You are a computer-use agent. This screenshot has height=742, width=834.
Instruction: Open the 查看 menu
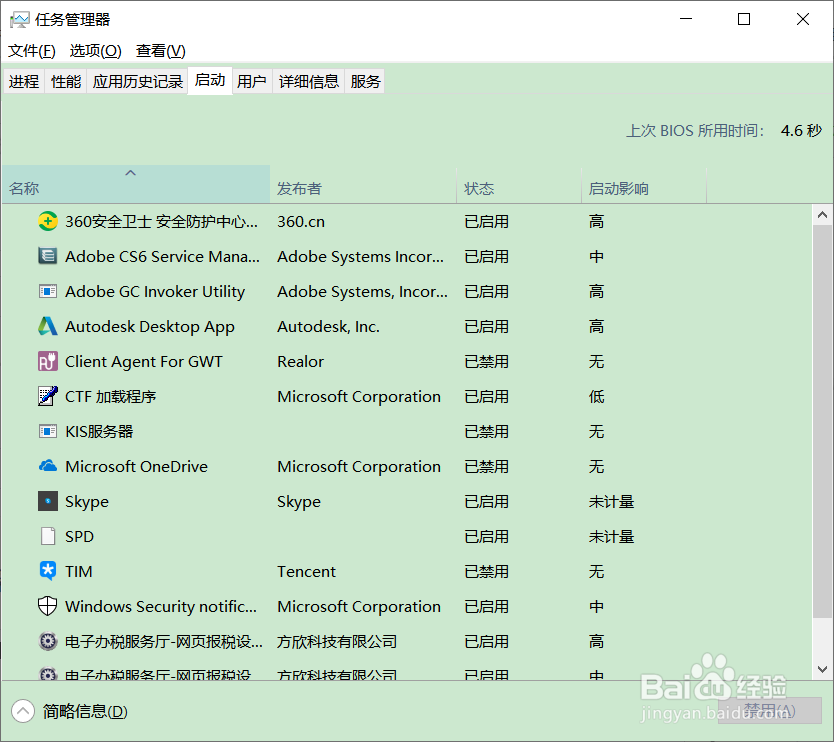[160, 50]
